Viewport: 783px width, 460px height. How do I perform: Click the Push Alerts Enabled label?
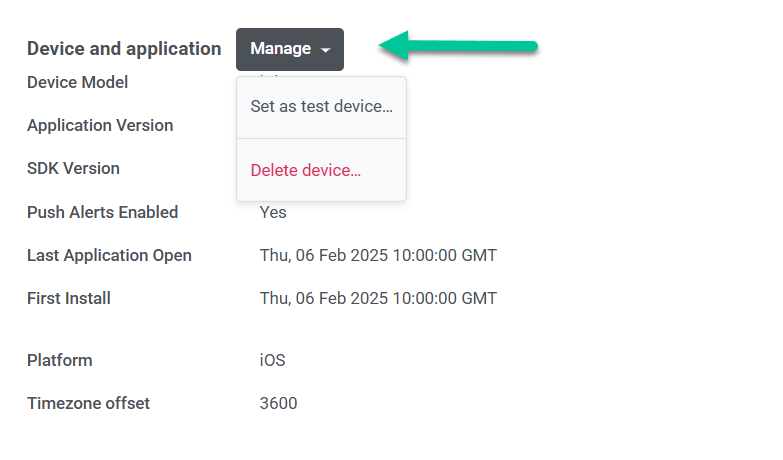pos(102,212)
